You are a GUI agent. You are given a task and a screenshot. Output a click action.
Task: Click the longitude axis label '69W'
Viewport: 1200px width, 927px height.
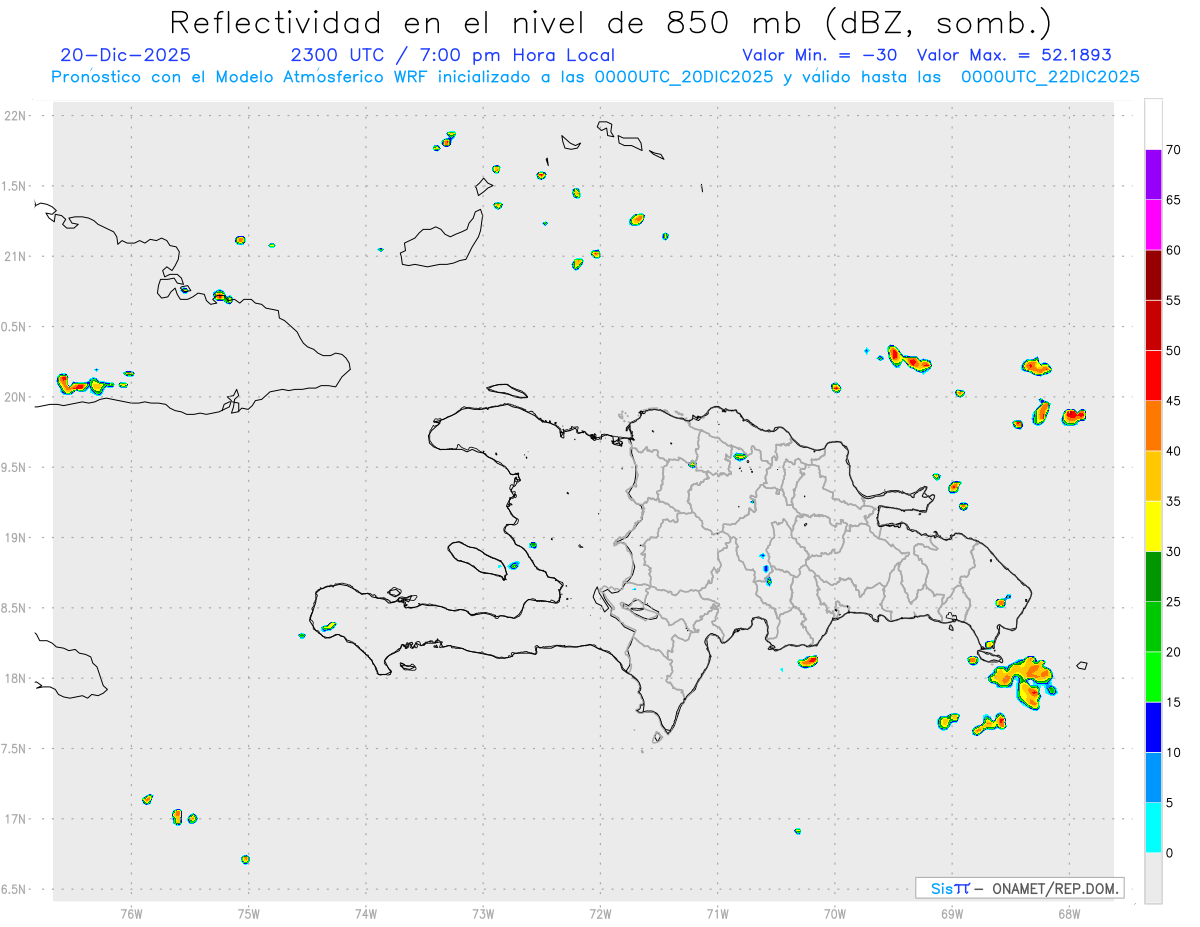[952, 914]
